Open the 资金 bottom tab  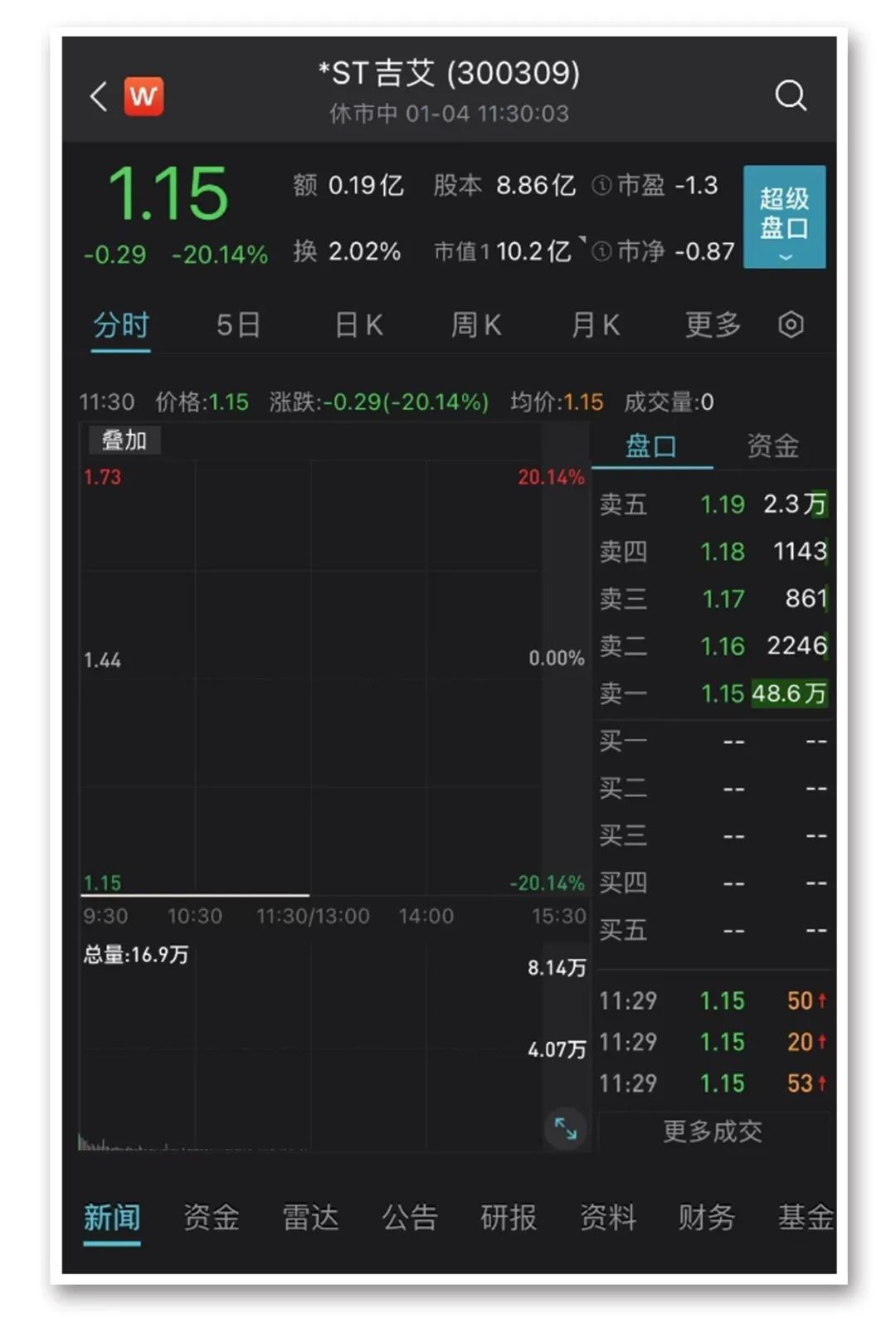coord(212,1218)
